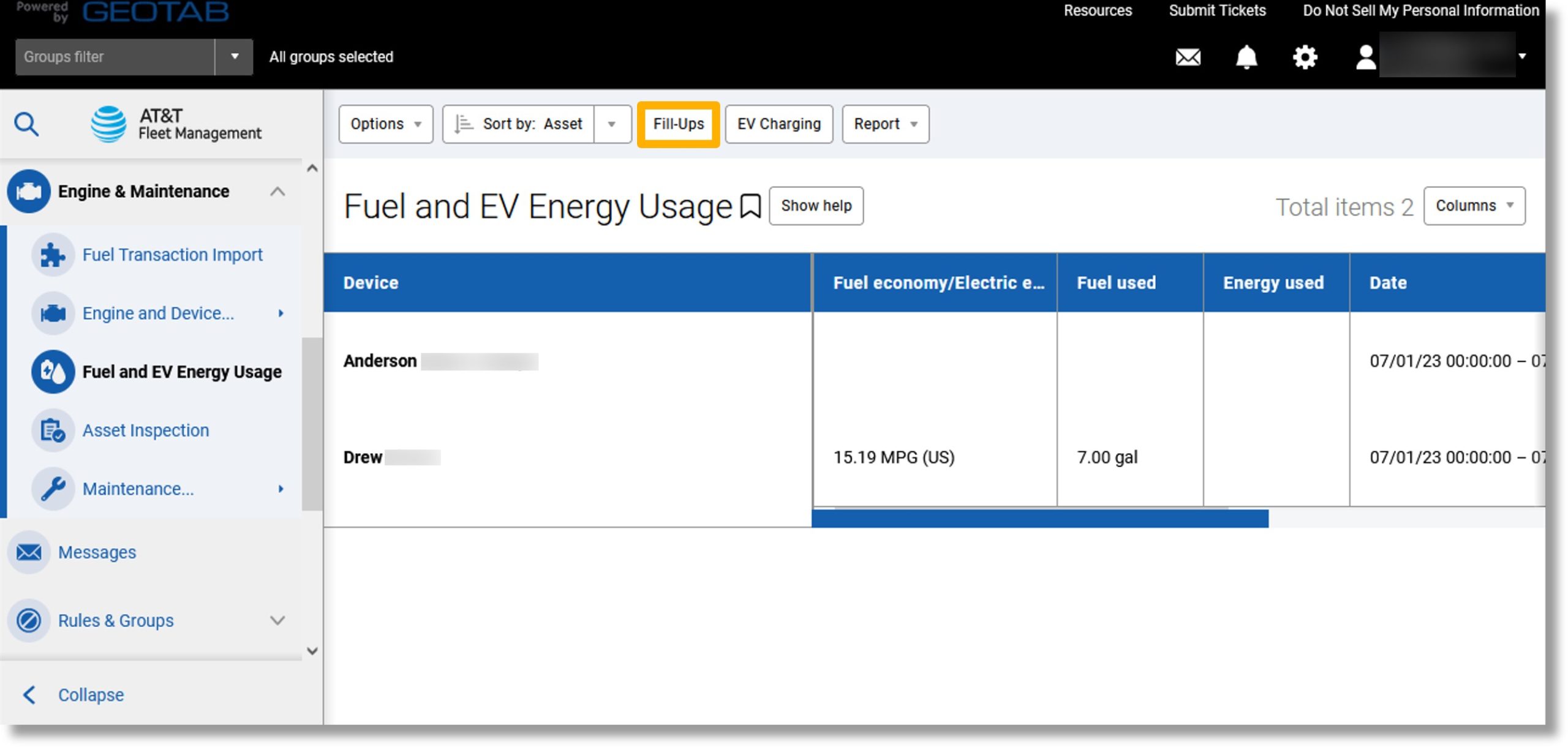Viewport: 1568px width, 747px height.
Task: Click the Rules & Groups icon
Action: pyautogui.click(x=28, y=620)
